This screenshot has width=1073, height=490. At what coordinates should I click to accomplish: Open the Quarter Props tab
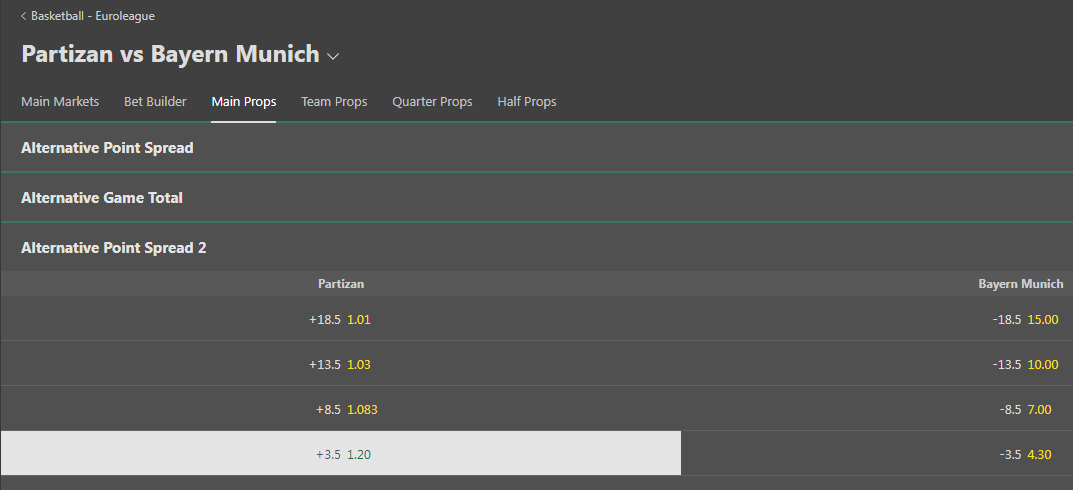pos(432,102)
